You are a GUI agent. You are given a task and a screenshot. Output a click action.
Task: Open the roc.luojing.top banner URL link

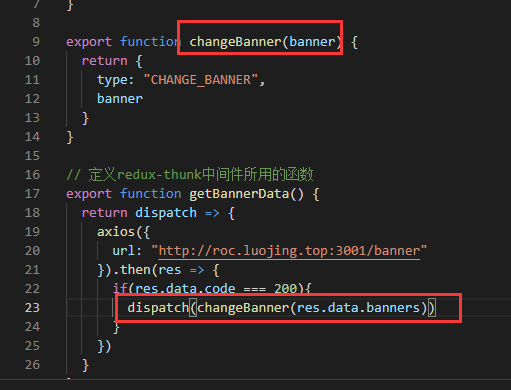(289, 251)
